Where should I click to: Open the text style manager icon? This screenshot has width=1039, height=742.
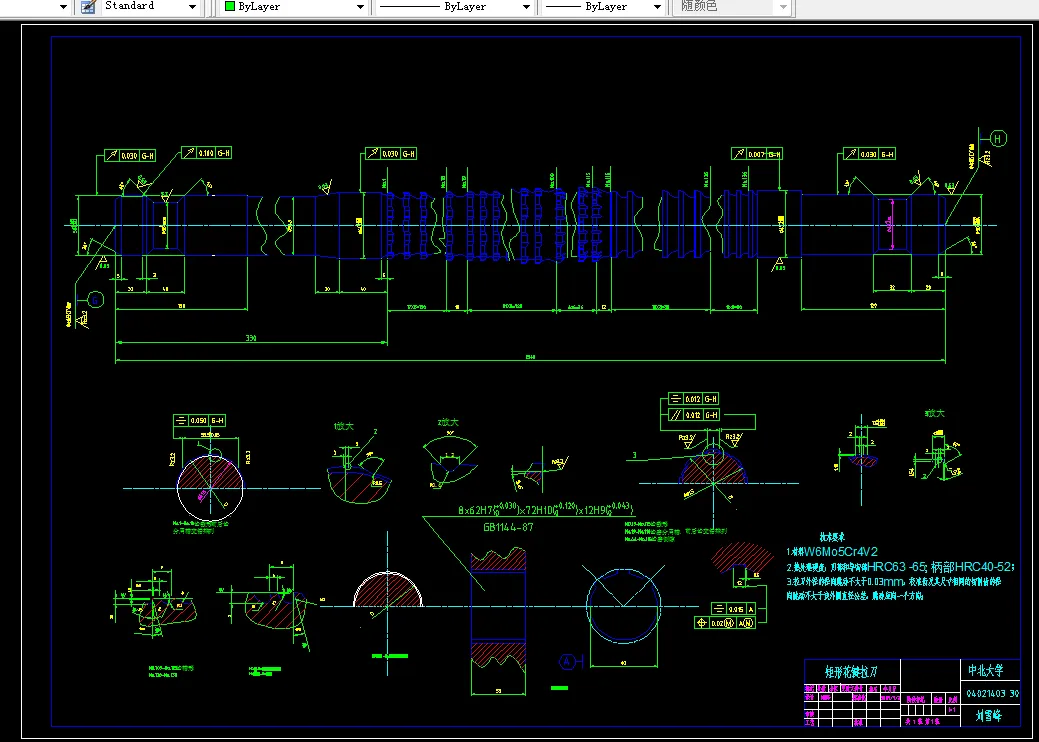click(x=87, y=6)
